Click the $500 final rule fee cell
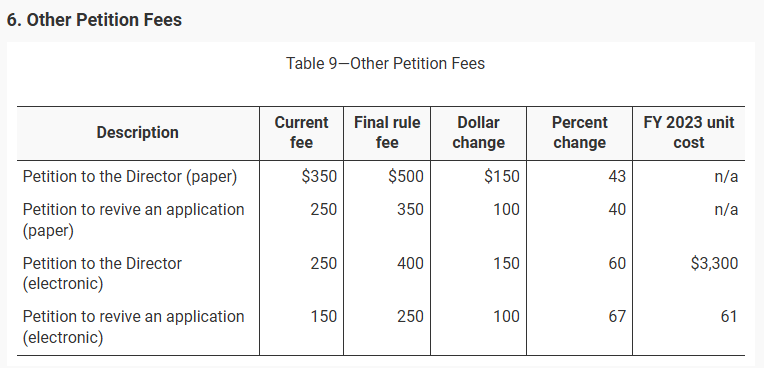764x368 pixels. pos(406,176)
